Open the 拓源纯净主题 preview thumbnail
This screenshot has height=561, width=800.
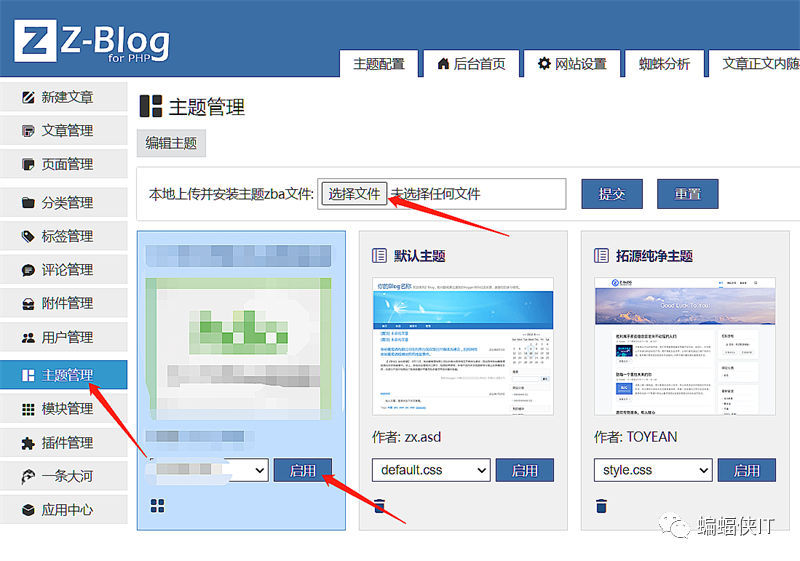tap(685, 346)
